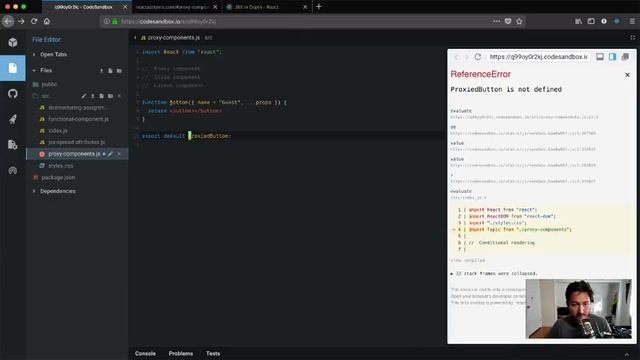Open the GitHub sidebar panel
The width and height of the screenshot is (640, 360).
13,93
